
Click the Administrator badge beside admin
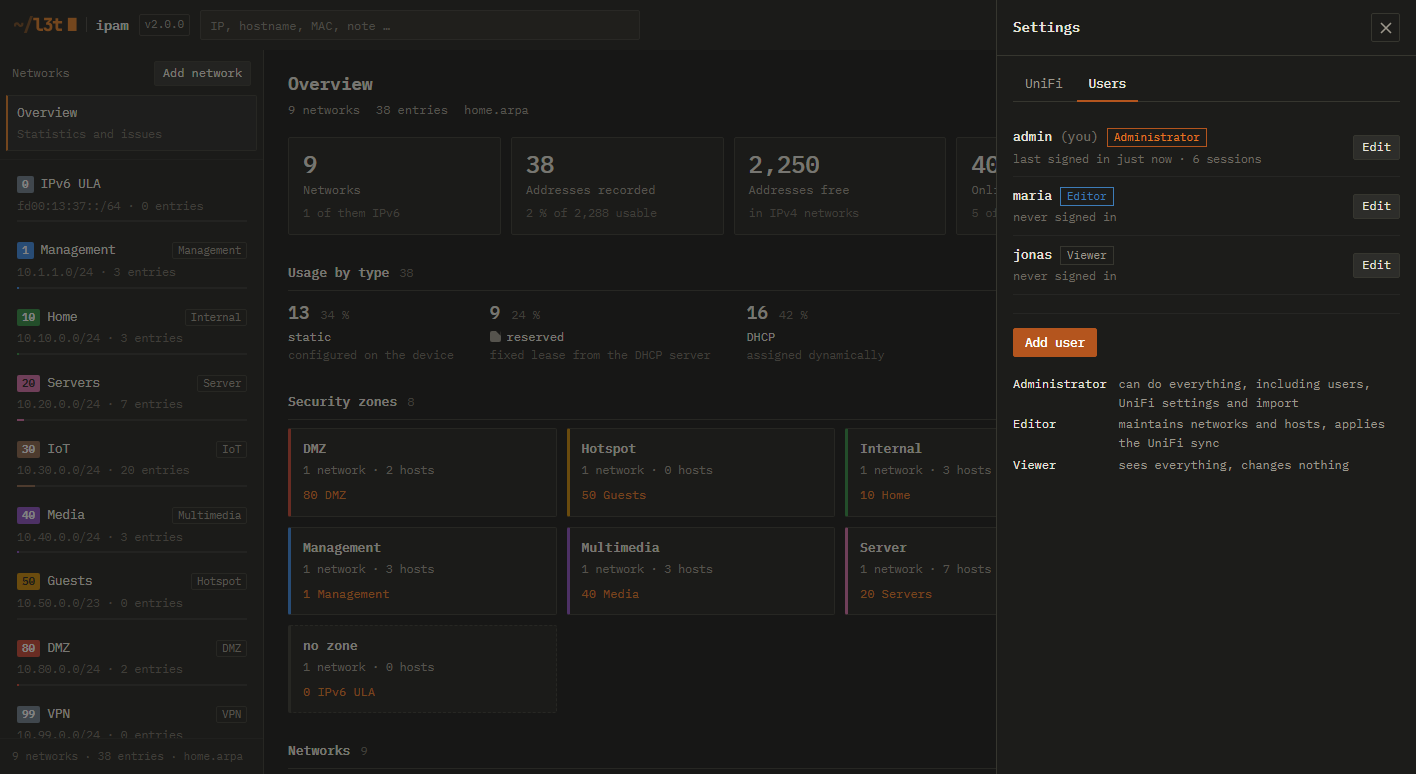click(x=1156, y=137)
